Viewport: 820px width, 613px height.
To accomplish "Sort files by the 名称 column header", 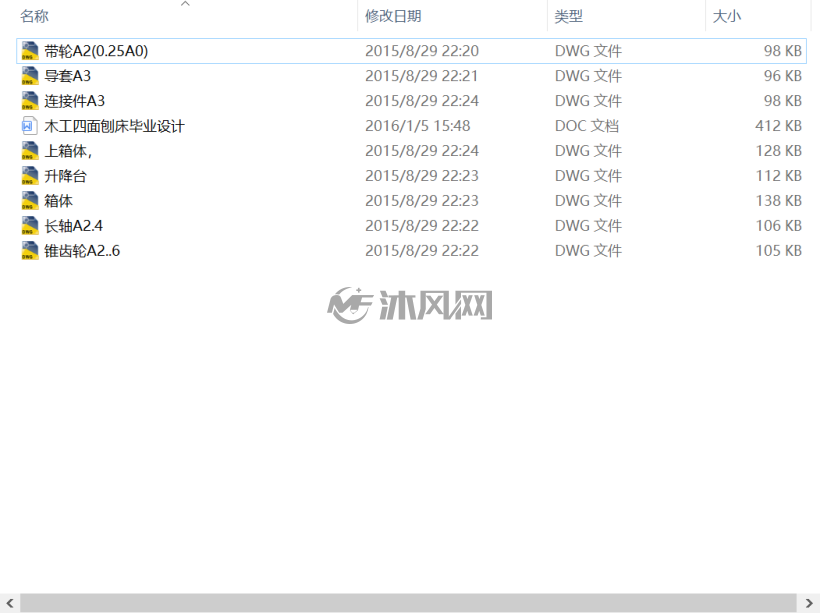I will click(35, 16).
